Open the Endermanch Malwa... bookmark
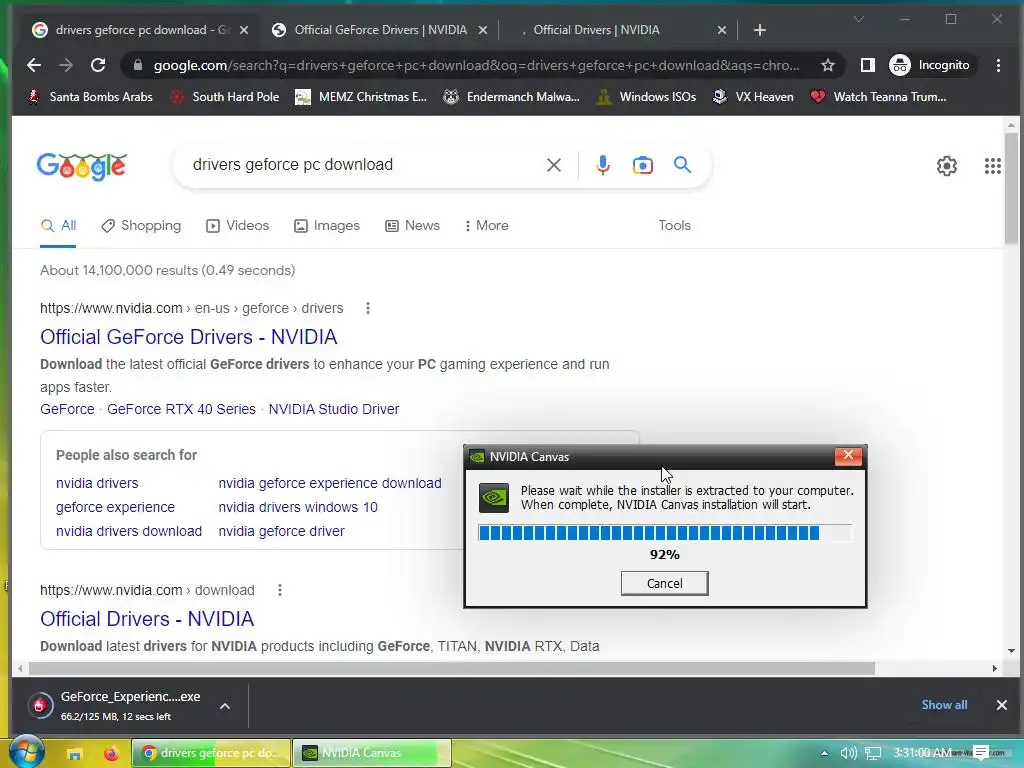This screenshot has height=768, width=1024. 511,97
